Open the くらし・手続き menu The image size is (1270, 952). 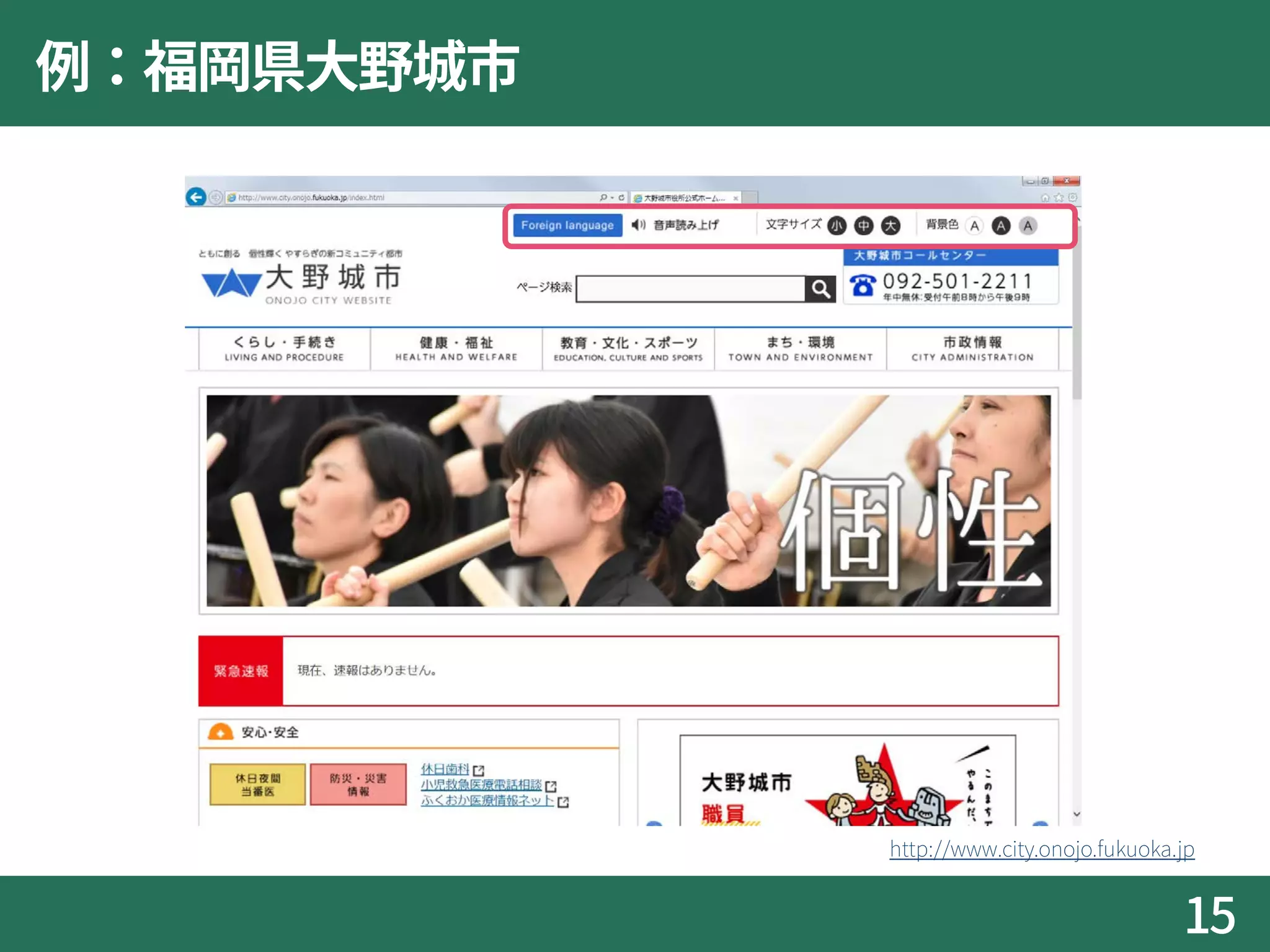[285, 349]
